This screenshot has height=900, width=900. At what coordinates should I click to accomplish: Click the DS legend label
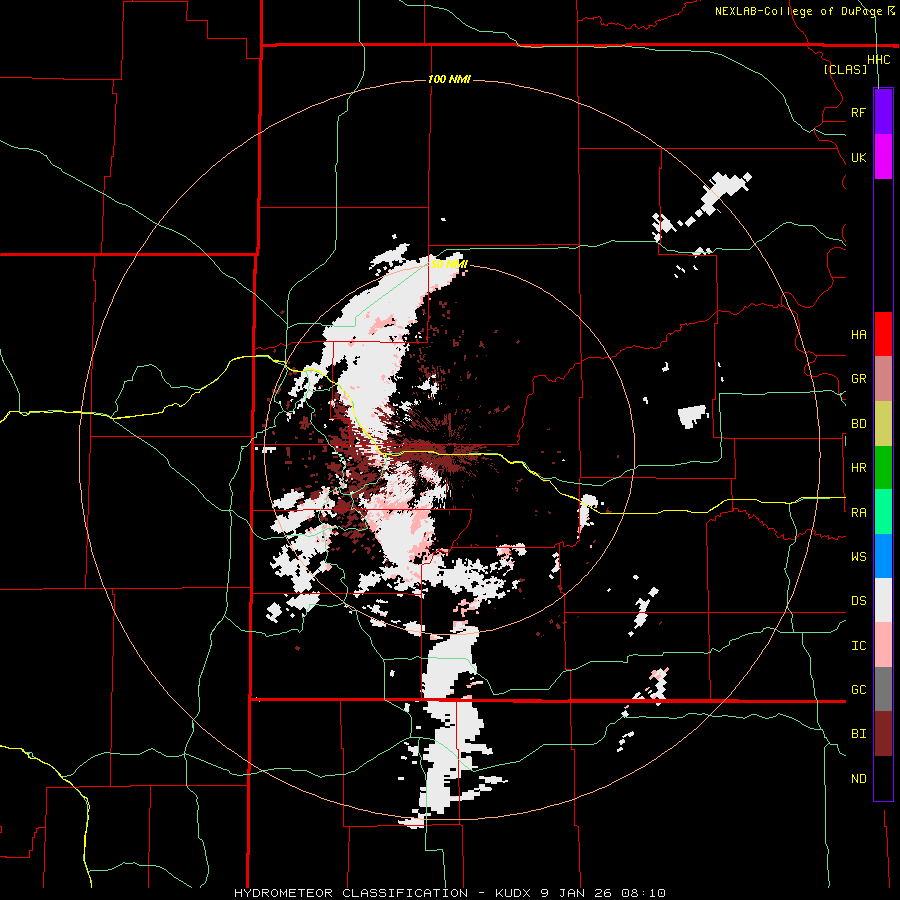(858, 601)
